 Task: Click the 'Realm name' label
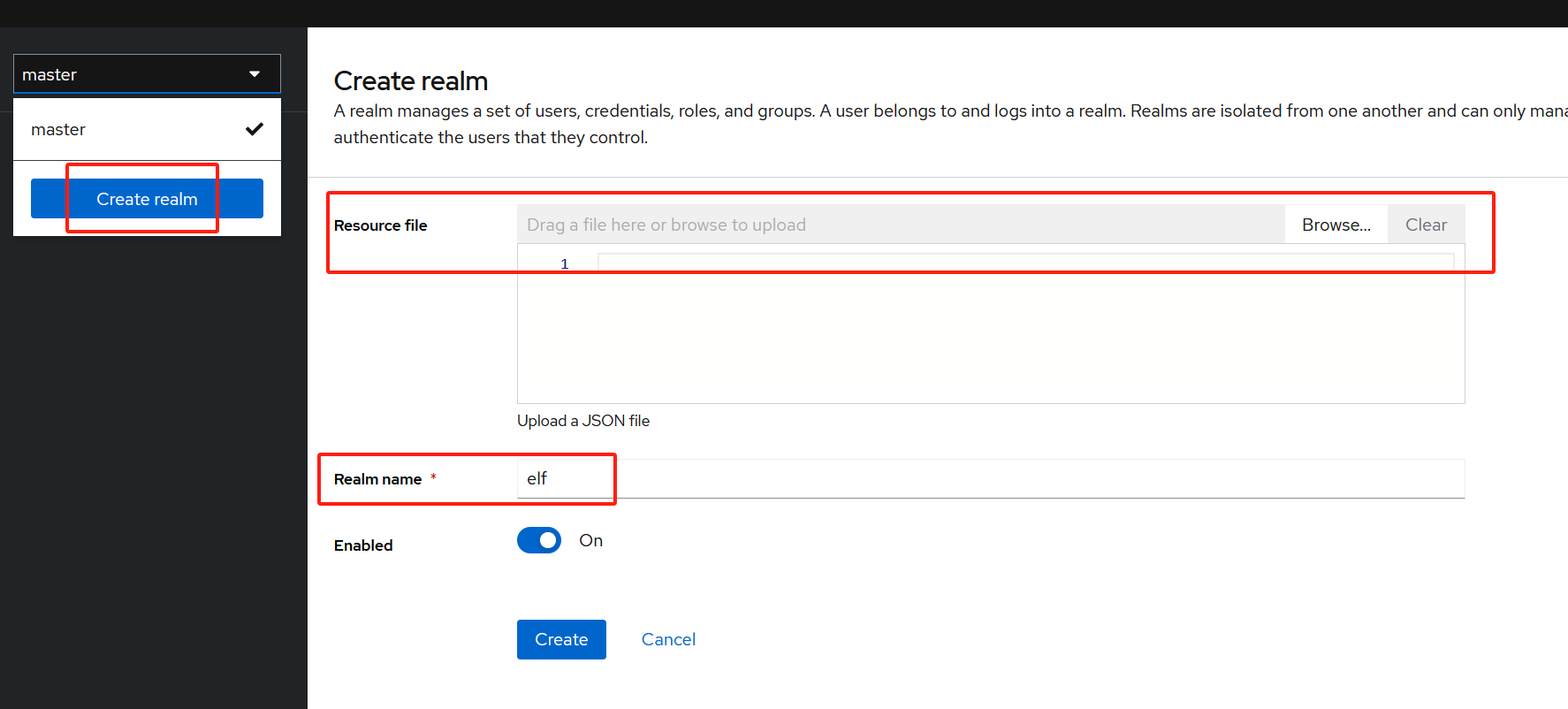click(x=378, y=479)
